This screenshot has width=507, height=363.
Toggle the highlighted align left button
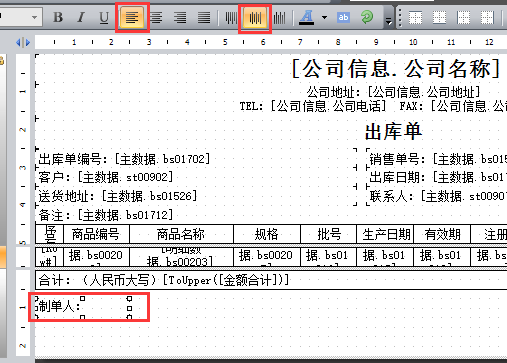tap(132, 17)
